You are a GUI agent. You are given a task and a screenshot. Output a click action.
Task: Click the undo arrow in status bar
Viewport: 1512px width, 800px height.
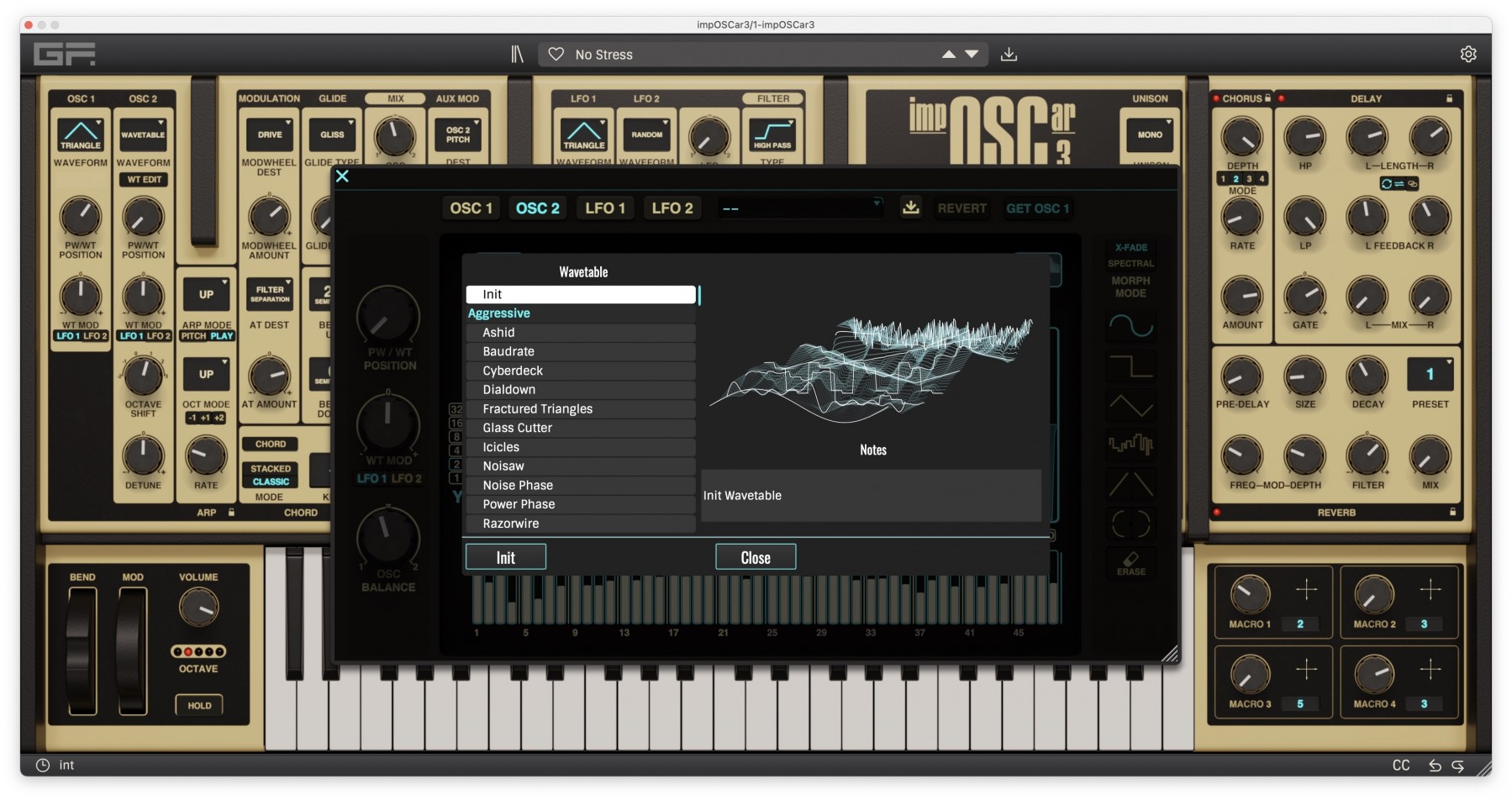pyautogui.click(x=1435, y=766)
